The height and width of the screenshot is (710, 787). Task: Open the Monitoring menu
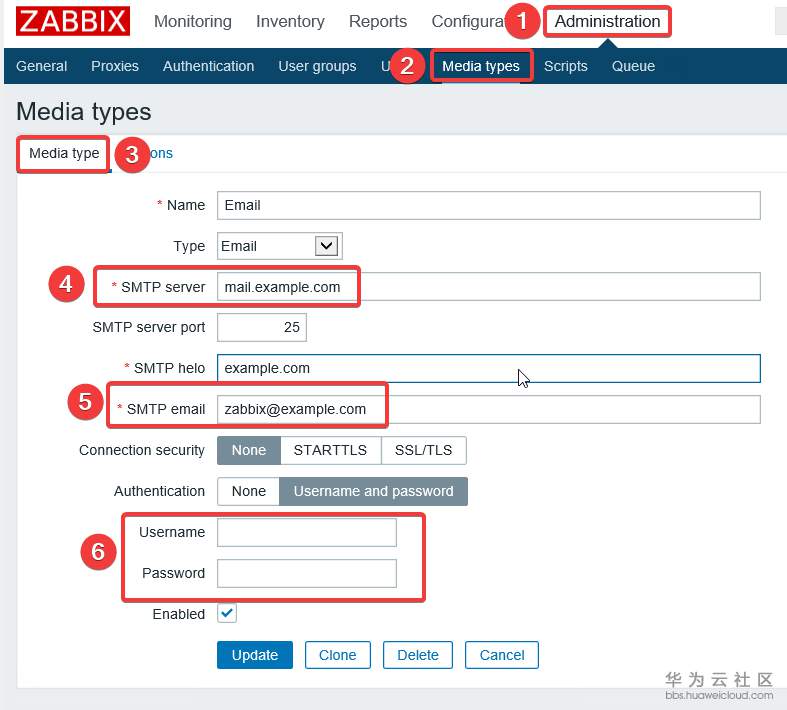coord(193,21)
